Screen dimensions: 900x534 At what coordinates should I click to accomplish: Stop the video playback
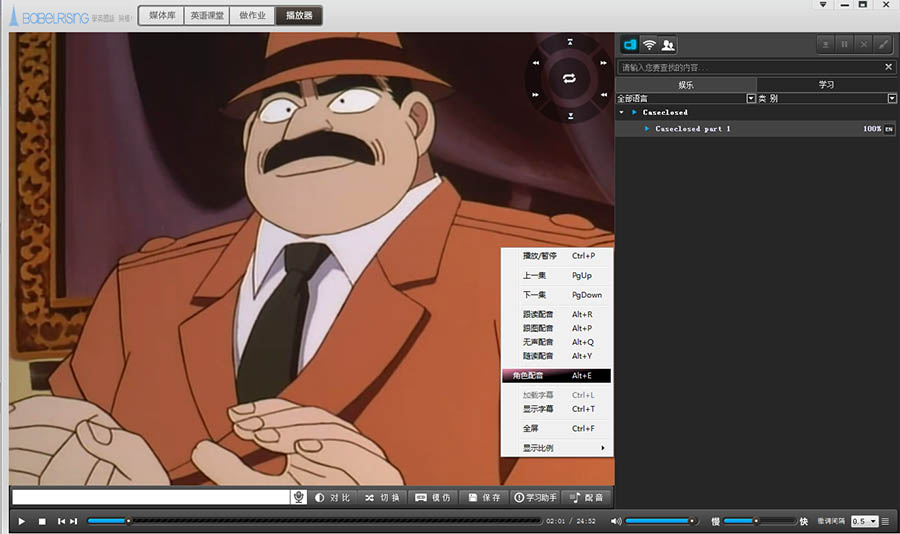[42, 521]
